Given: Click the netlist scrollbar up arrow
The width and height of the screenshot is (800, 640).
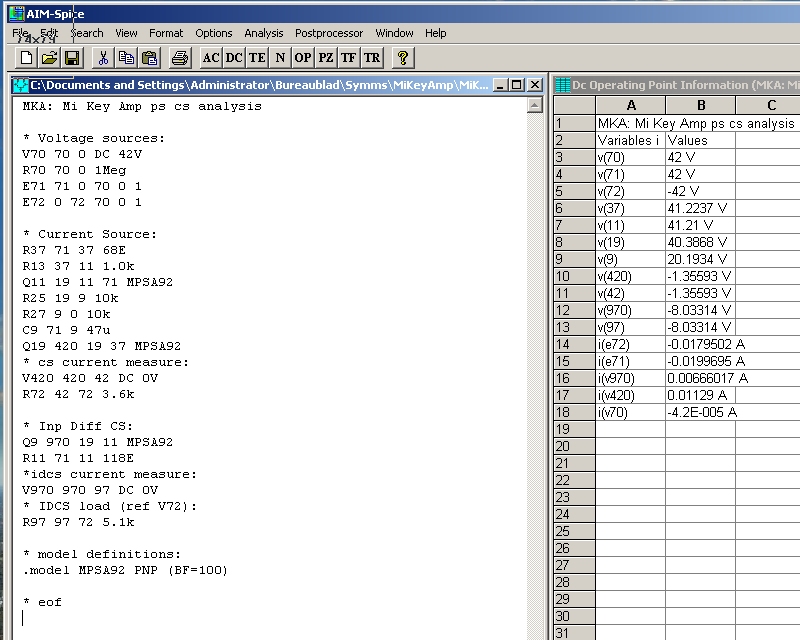Looking at the screenshot, I should 534,106.
